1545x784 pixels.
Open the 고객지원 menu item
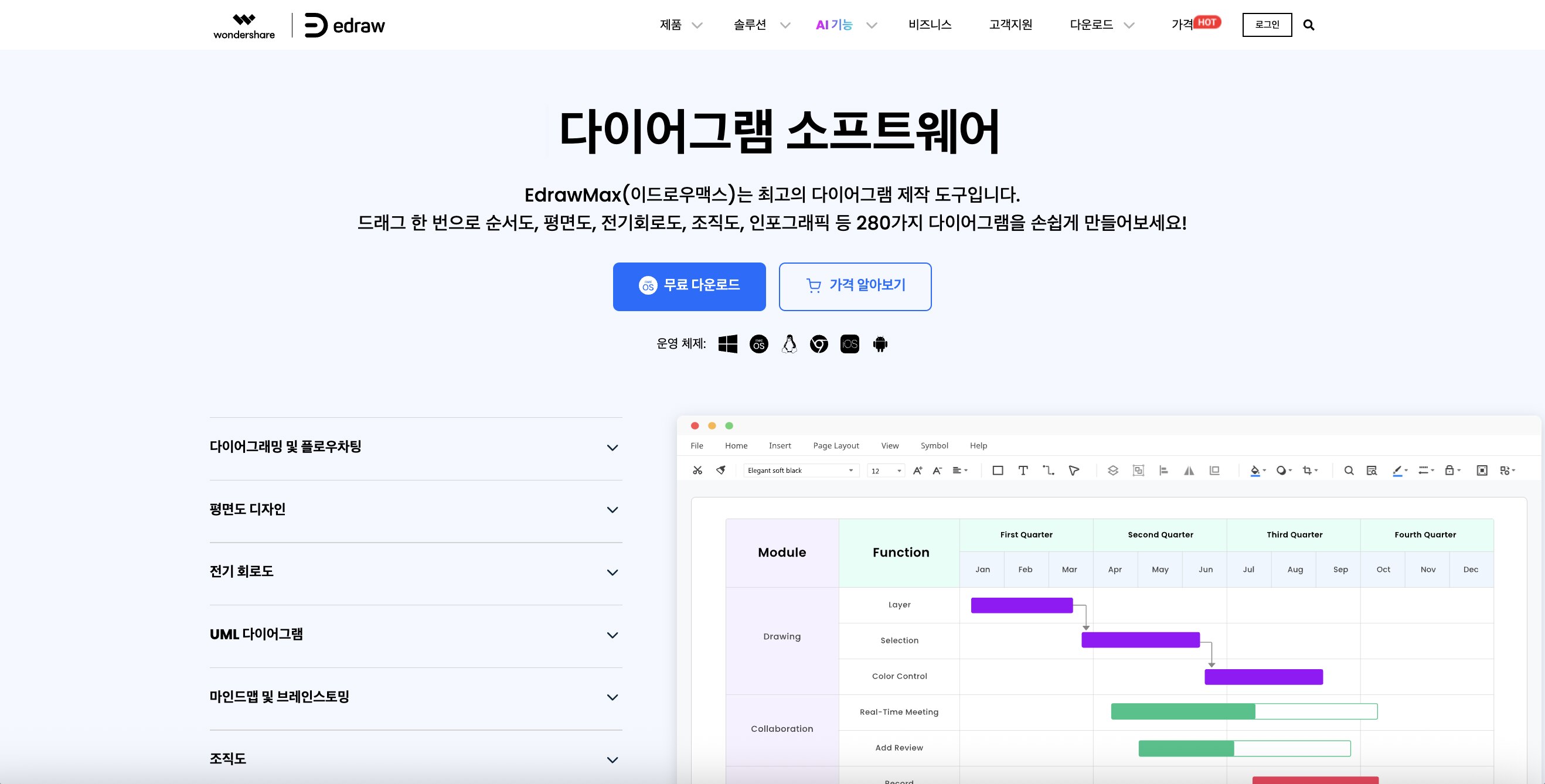[x=1010, y=25]
